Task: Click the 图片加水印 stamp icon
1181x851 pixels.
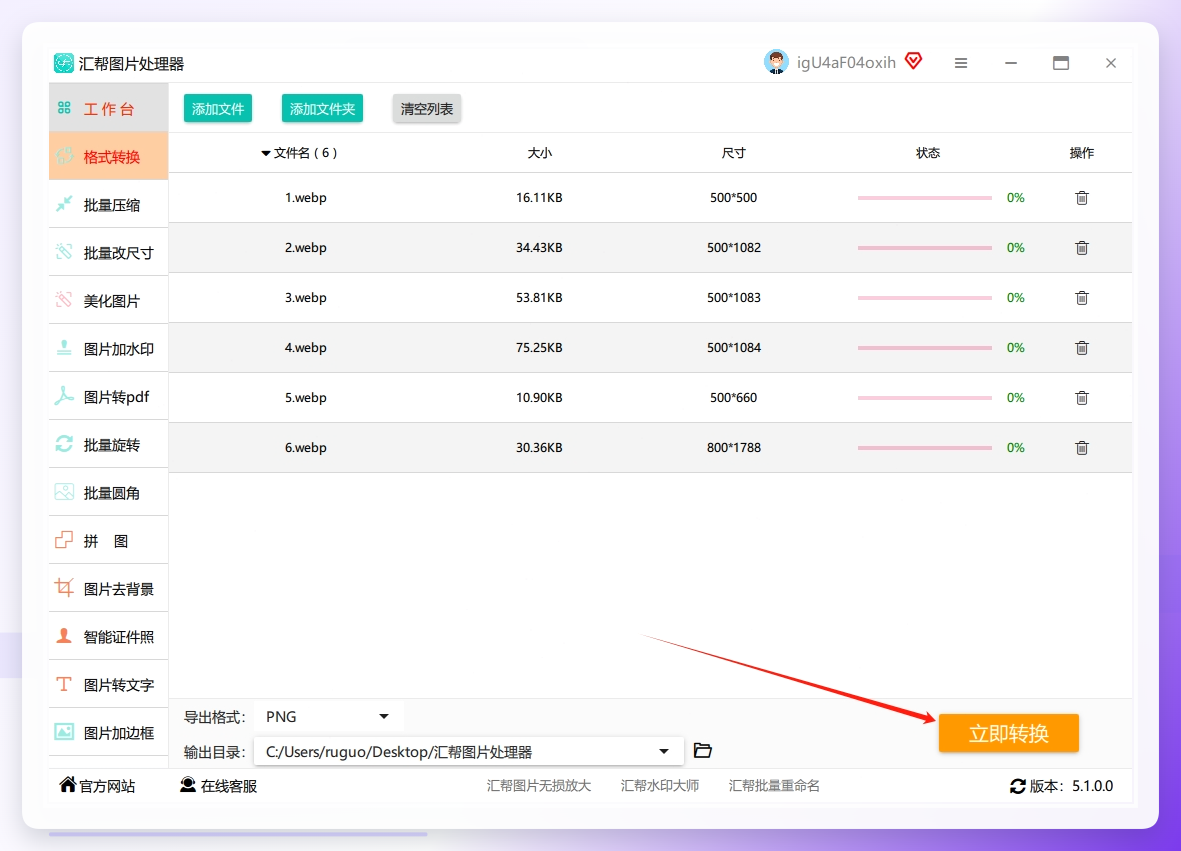Action: pos(64,348)
